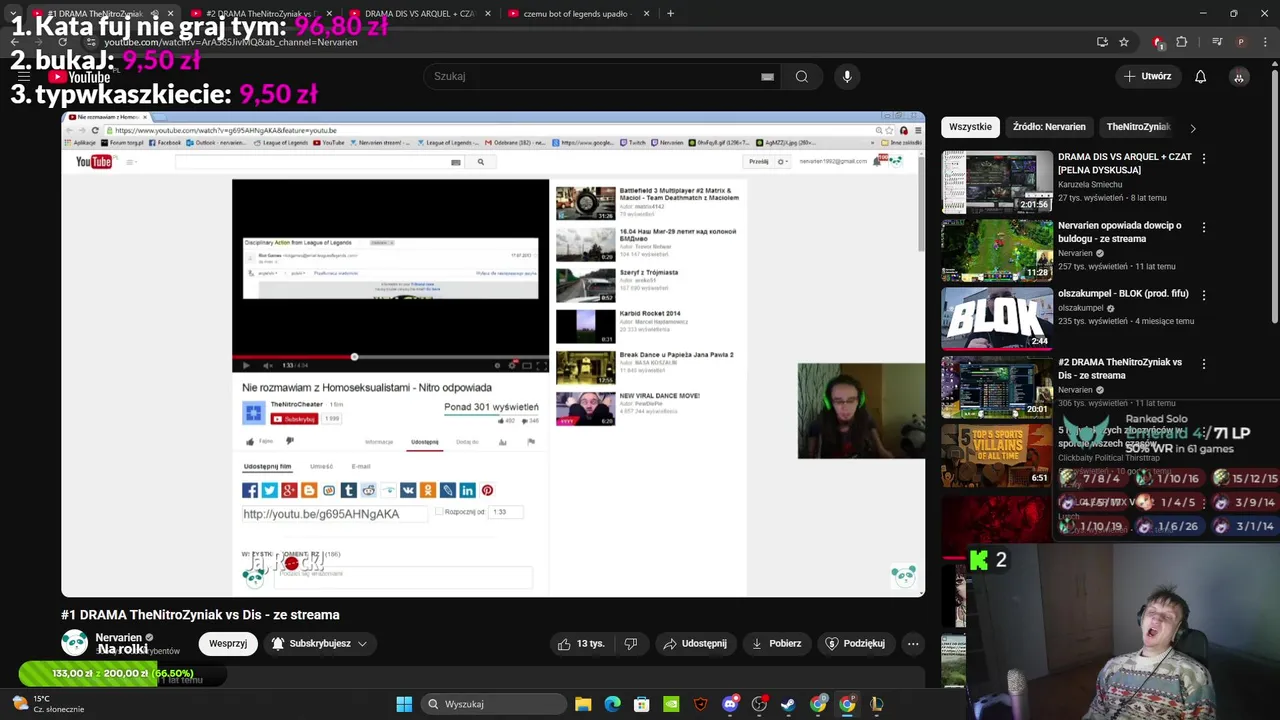The height and width of the screenshot is (720, 1280).
Task: Start voice search with microphone icon
Action: pos(847,77)
